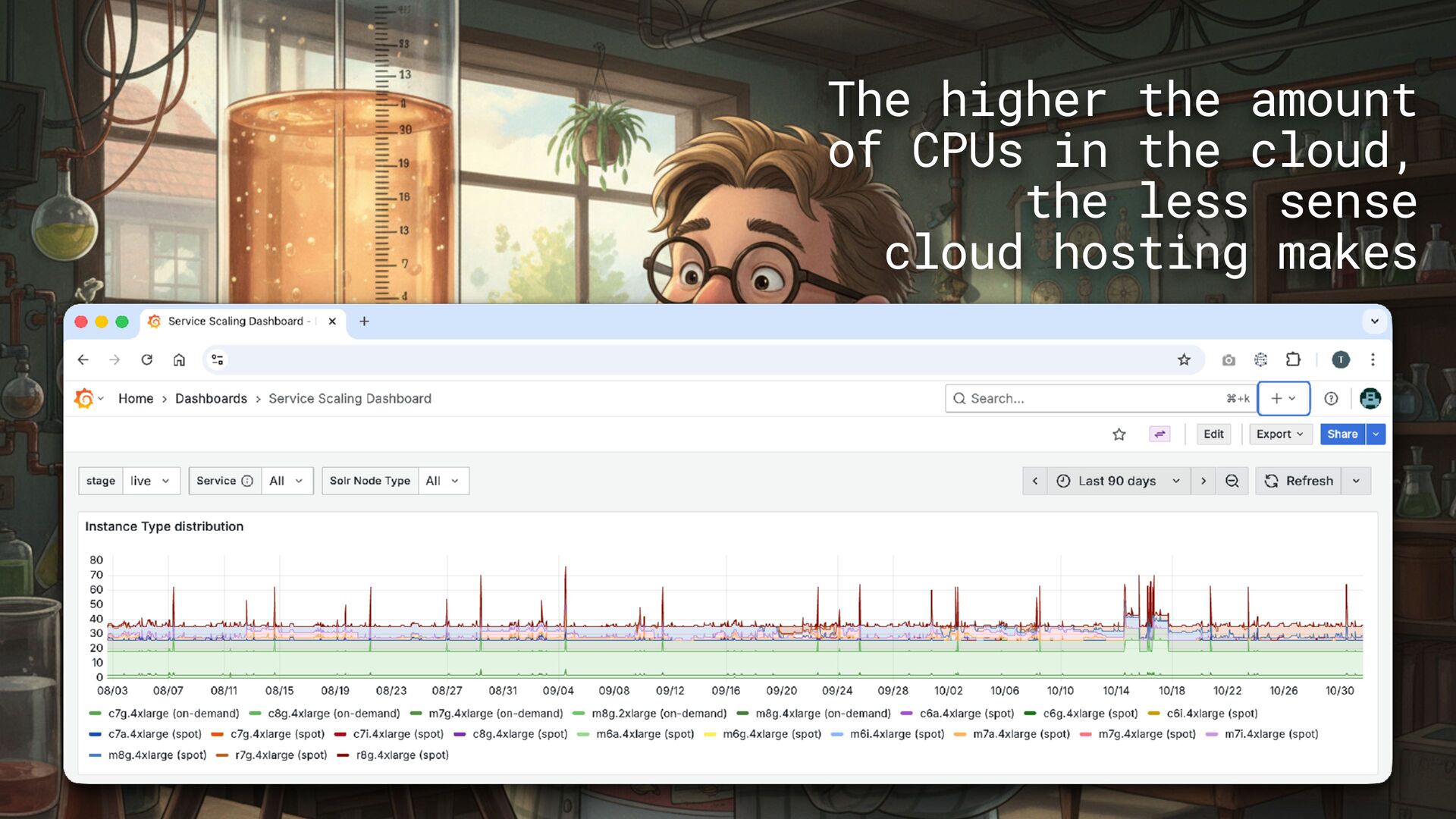Viewport: 1456px width, 819px height.
Task: Shift time range backward with left chevron
Action: 1034,481
